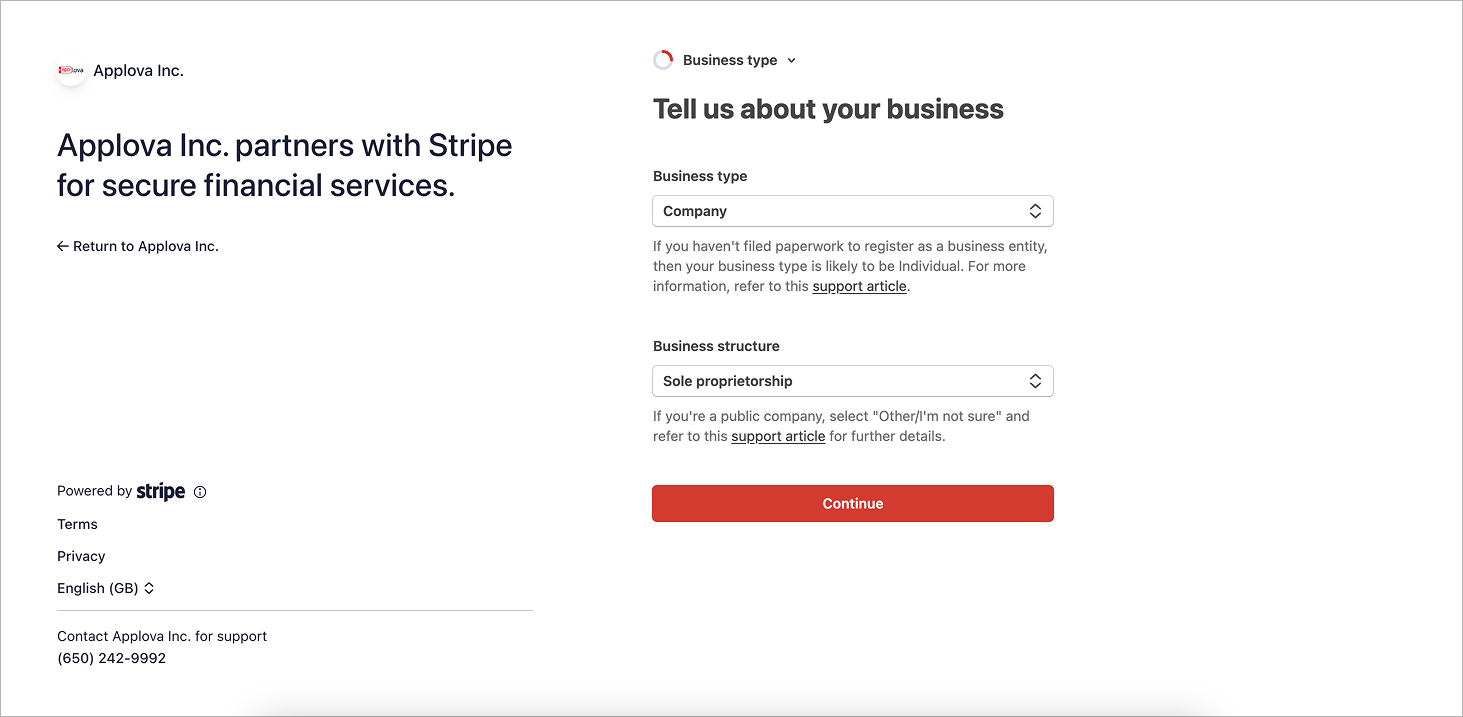1463x717 pixels.
Task: Click the circular progress indicator icon
Action: point(663,60)
